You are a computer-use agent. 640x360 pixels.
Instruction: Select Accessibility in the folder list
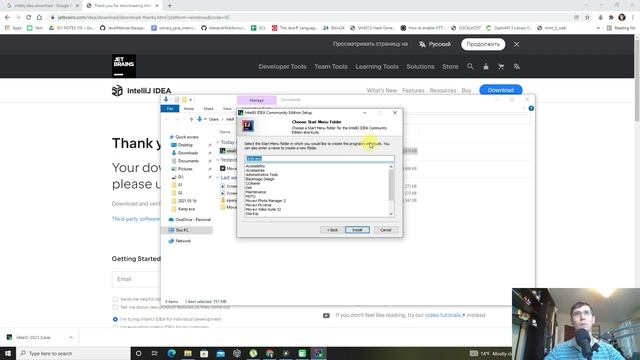tap(256, 166)
